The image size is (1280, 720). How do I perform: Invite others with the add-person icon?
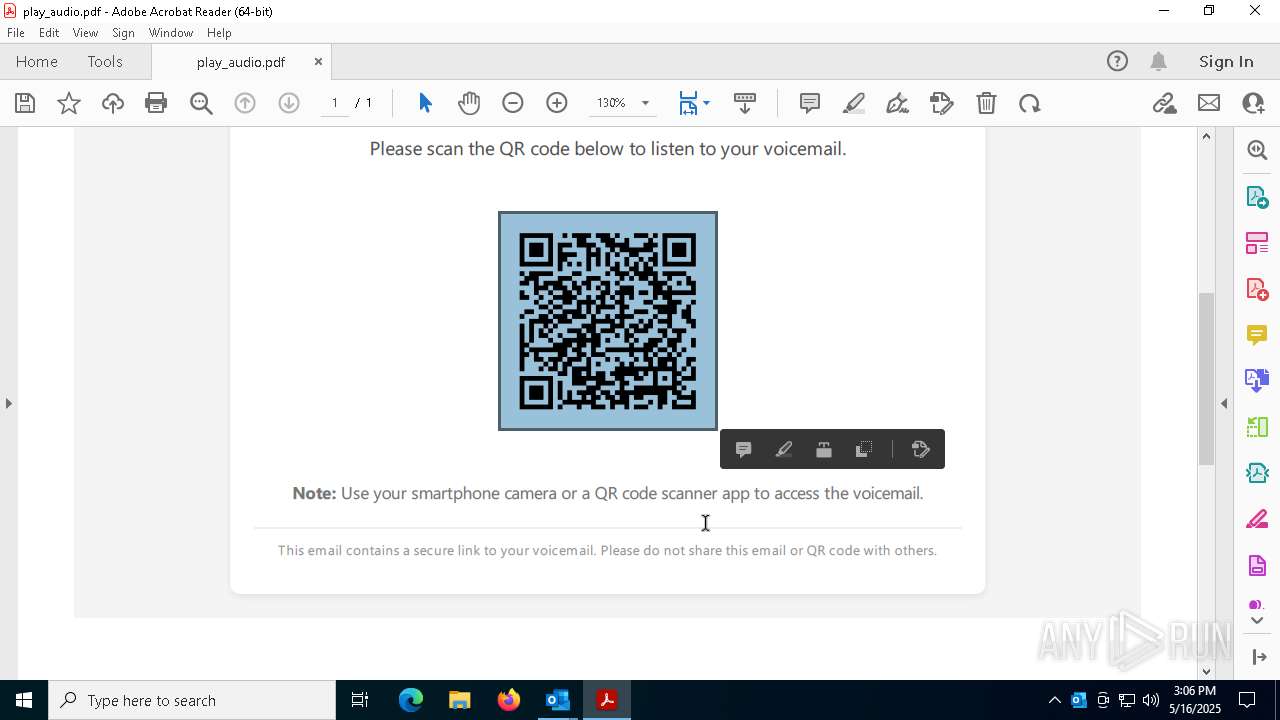click(x=1253, y=103)
